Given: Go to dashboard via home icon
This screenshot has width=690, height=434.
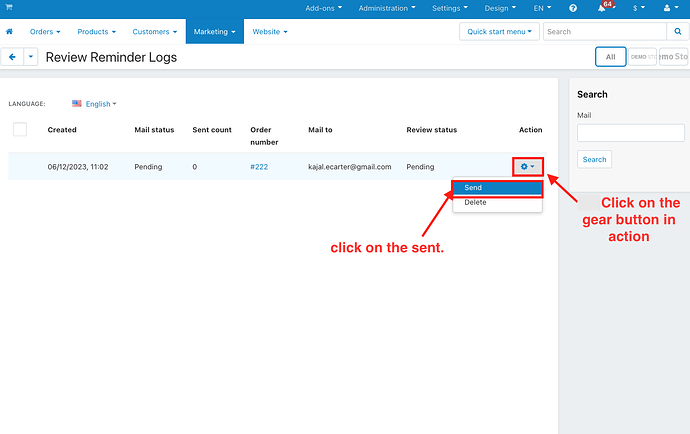Looking at the screenshot, I should (10, 32).
